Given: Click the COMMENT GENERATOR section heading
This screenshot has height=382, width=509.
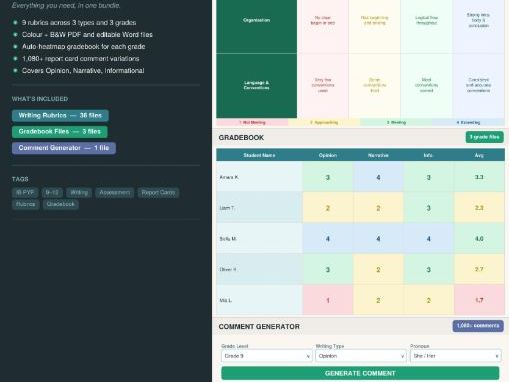Looking at the screenshot, I should (x=259, y=327).
